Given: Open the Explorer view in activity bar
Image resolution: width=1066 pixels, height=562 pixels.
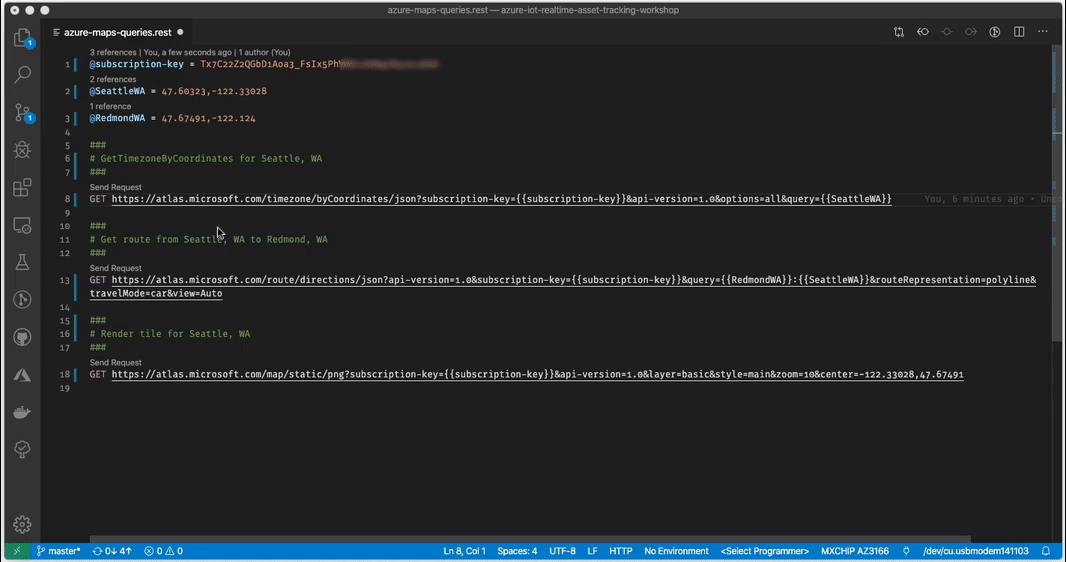Looking at the screenshot, I should 22,38.
